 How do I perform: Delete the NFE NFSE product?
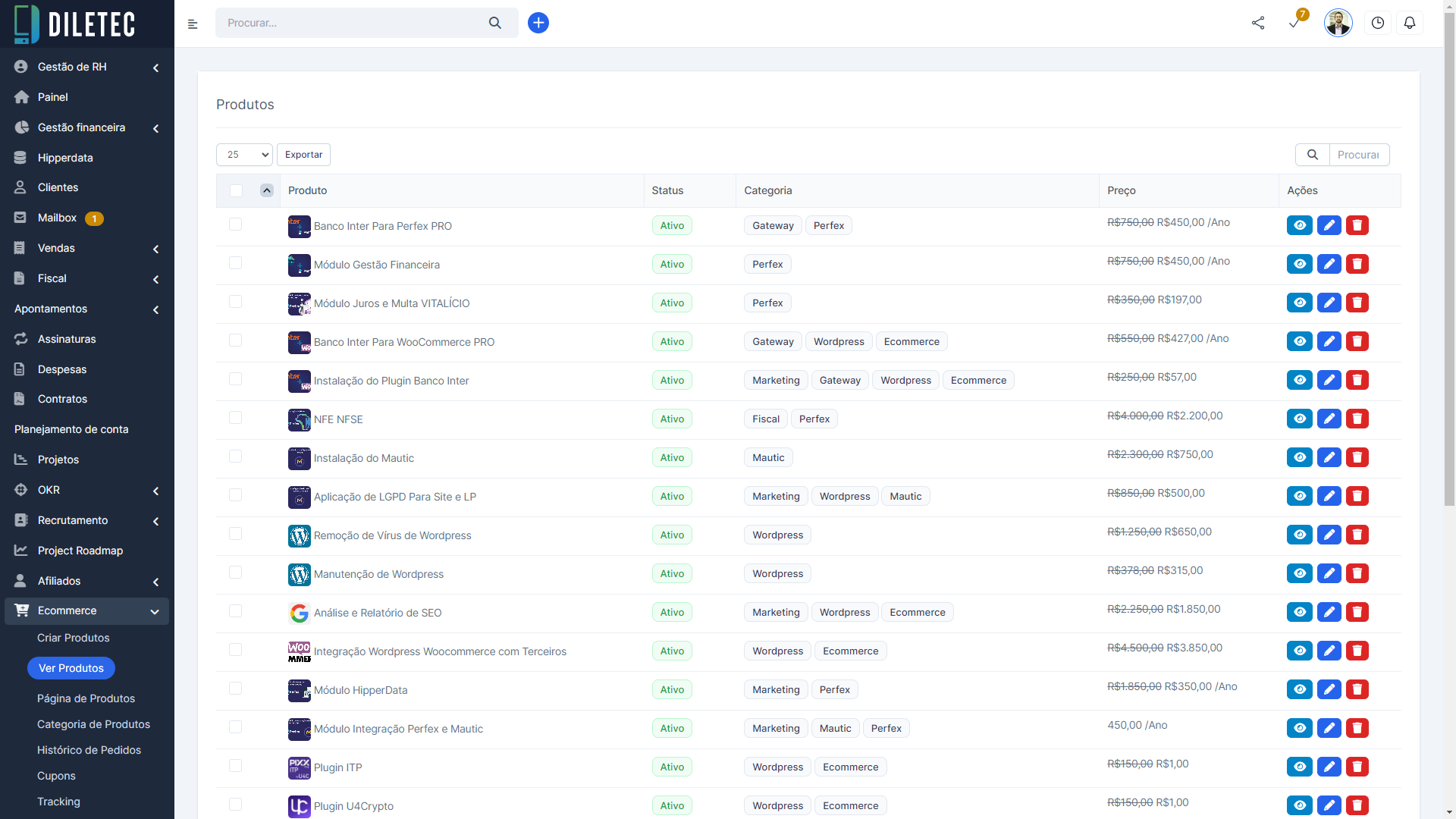[x=1357, y=419]
